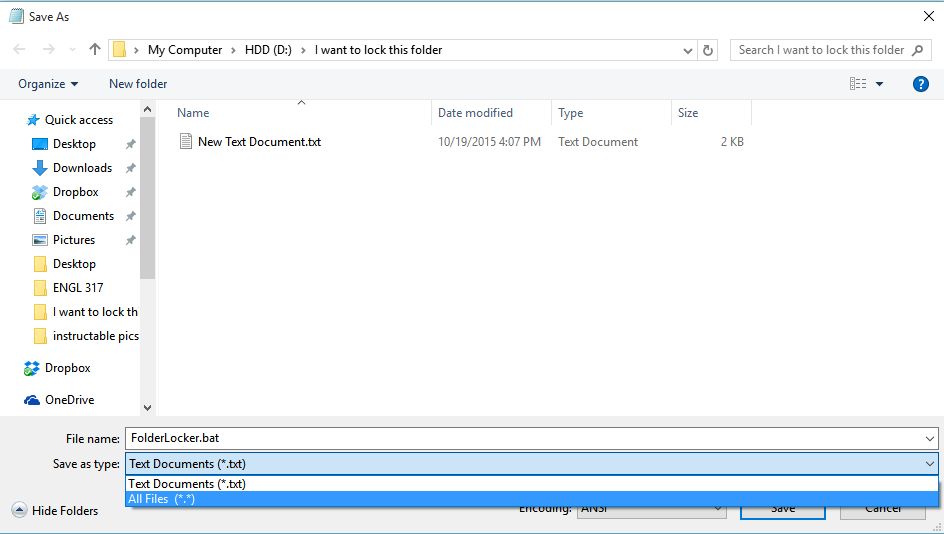Viewport: 944px width, 534px height.
Task: Choose All Files (*.*) from the list
Action: coord(532,499)
